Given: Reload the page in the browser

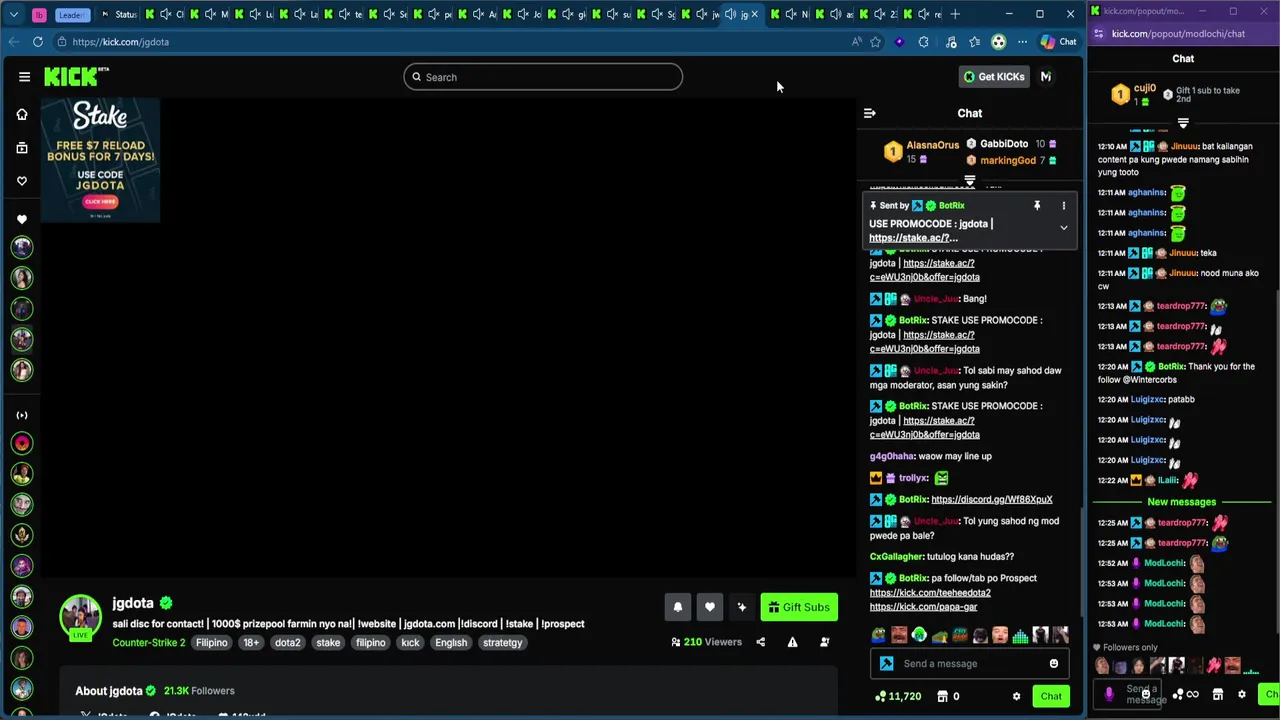Looking at the screenshot, I should click(x=38, y=42).
